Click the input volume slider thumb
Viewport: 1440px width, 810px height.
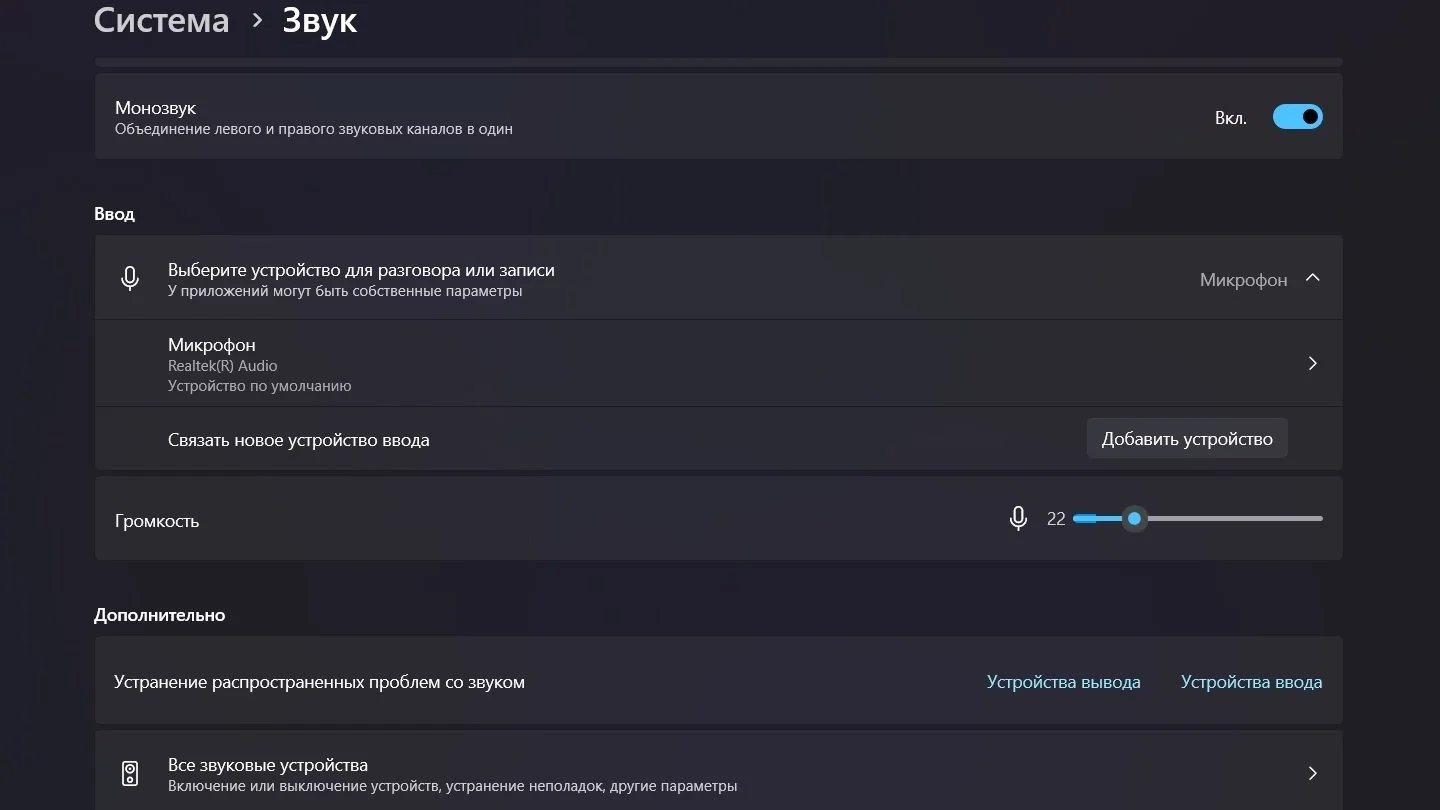[1134, 518]
